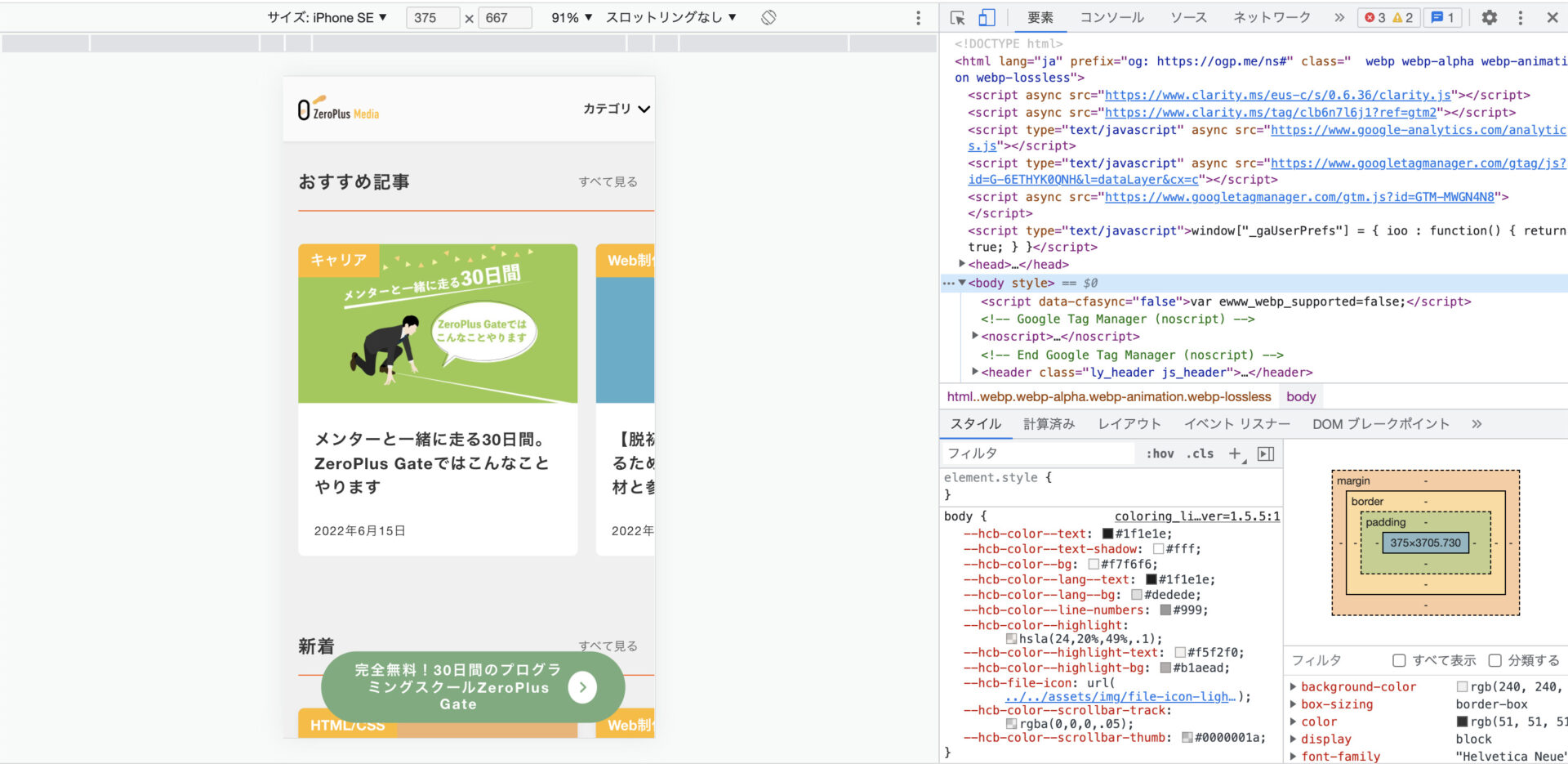The image size is (1568, 764).
Task: Add new style rule plus icon
Action: (1236, 453)
